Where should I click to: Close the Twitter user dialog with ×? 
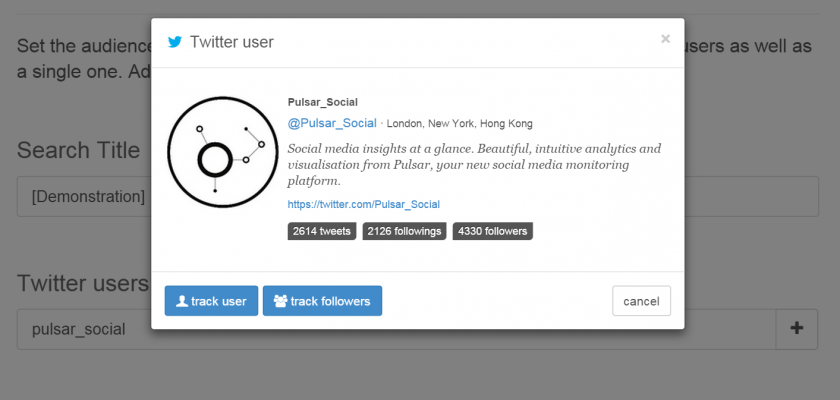tap(665, 39)
